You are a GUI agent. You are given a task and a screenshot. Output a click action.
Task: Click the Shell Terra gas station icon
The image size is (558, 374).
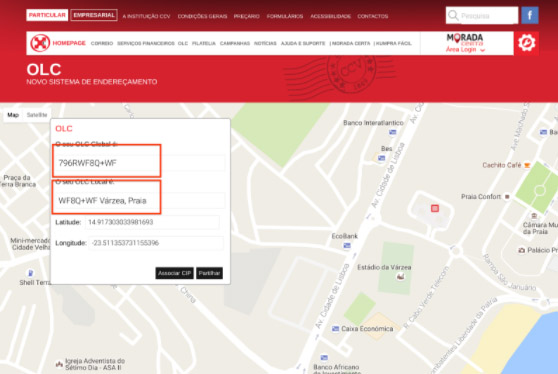coord(31,273)
